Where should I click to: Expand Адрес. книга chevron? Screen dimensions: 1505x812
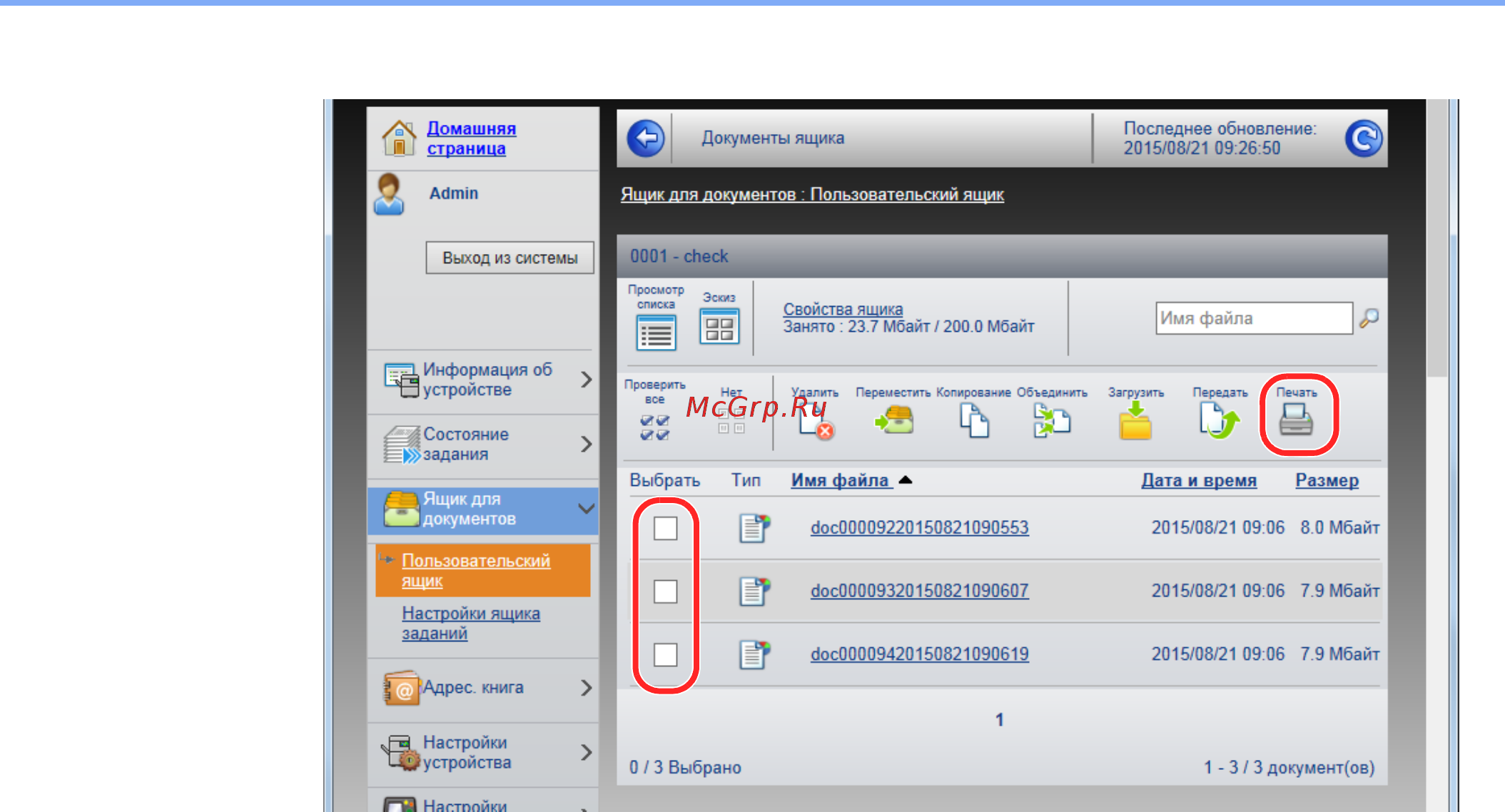pos(586,688)
